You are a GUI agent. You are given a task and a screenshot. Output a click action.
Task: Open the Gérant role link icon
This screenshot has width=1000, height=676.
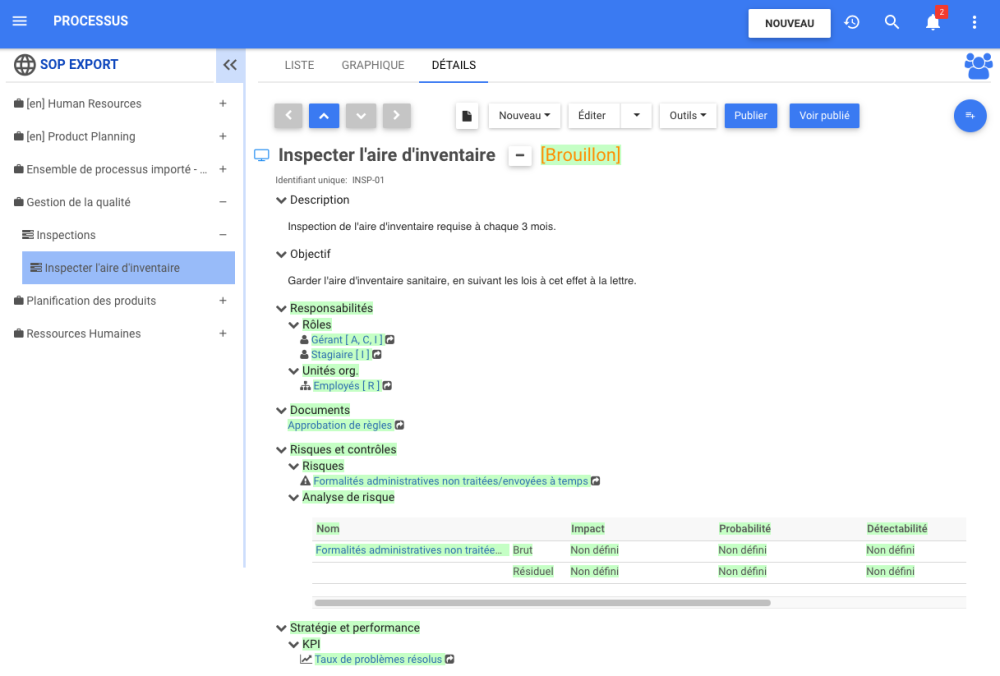click(x=390, y=340)
